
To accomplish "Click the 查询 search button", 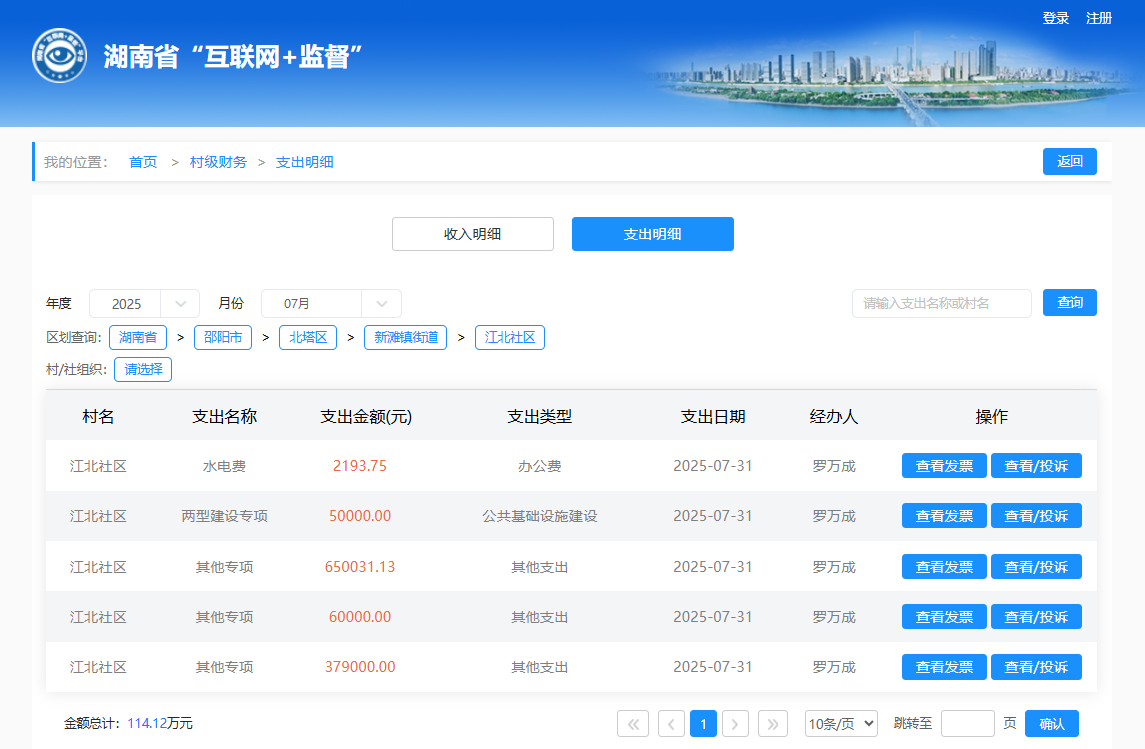I will 1069,303.
